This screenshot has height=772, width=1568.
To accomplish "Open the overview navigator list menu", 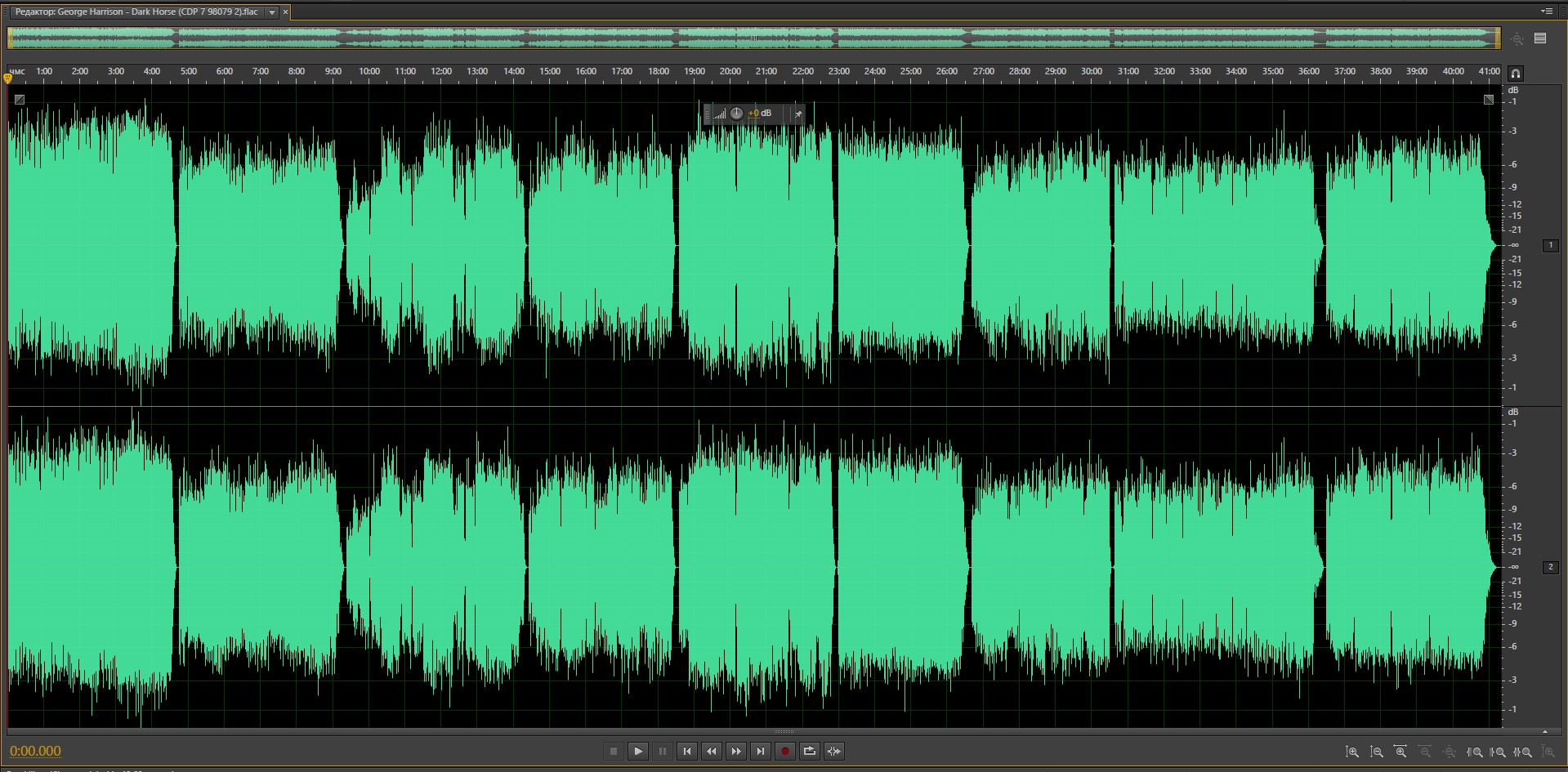I will [1540, 38].
